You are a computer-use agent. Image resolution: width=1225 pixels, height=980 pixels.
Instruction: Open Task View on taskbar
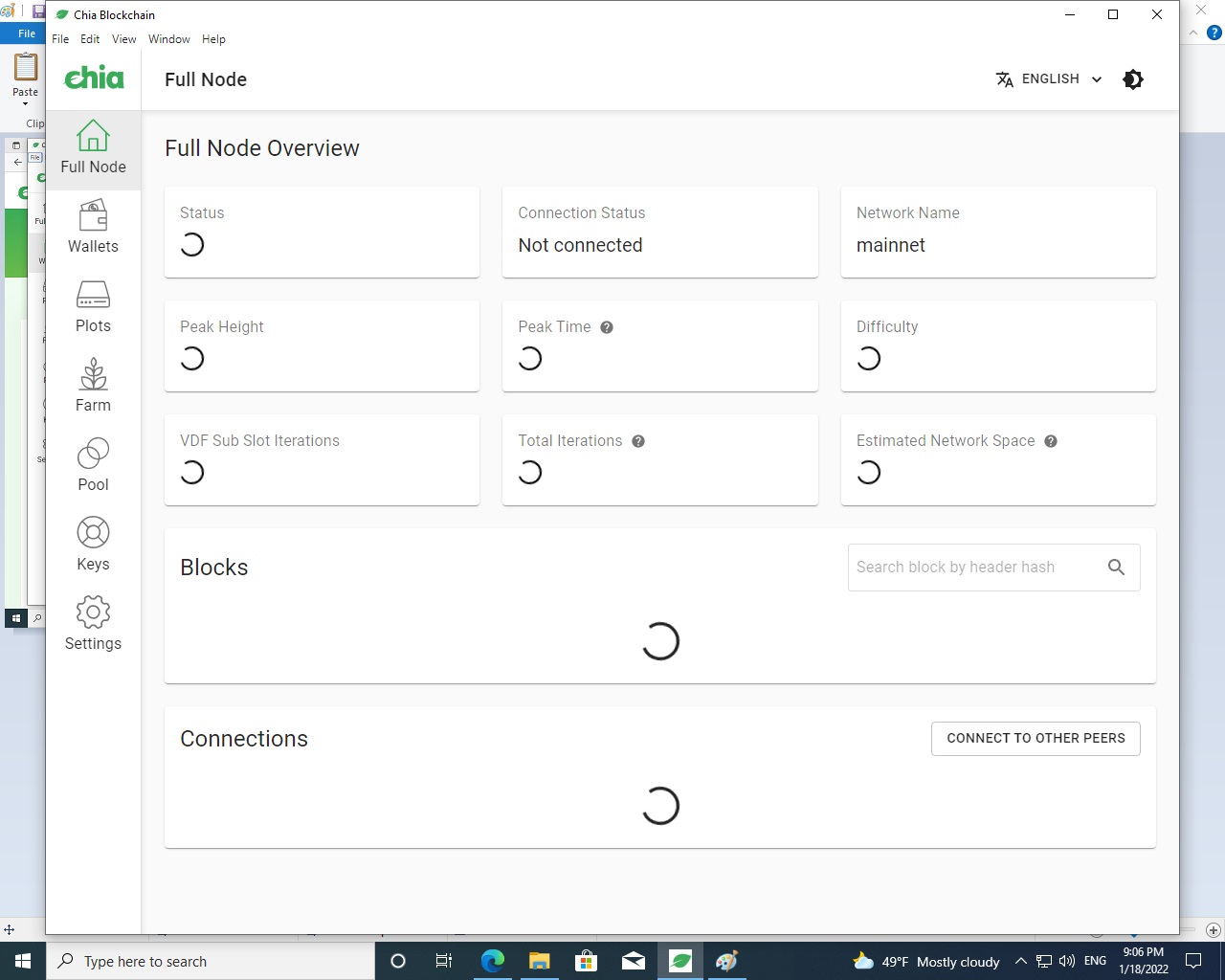(444, 961)
